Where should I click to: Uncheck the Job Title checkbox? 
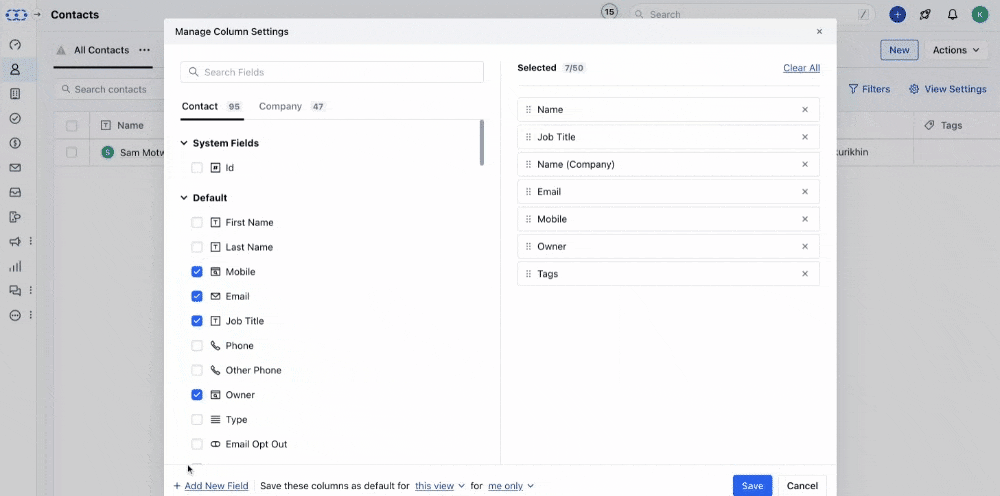197,321
